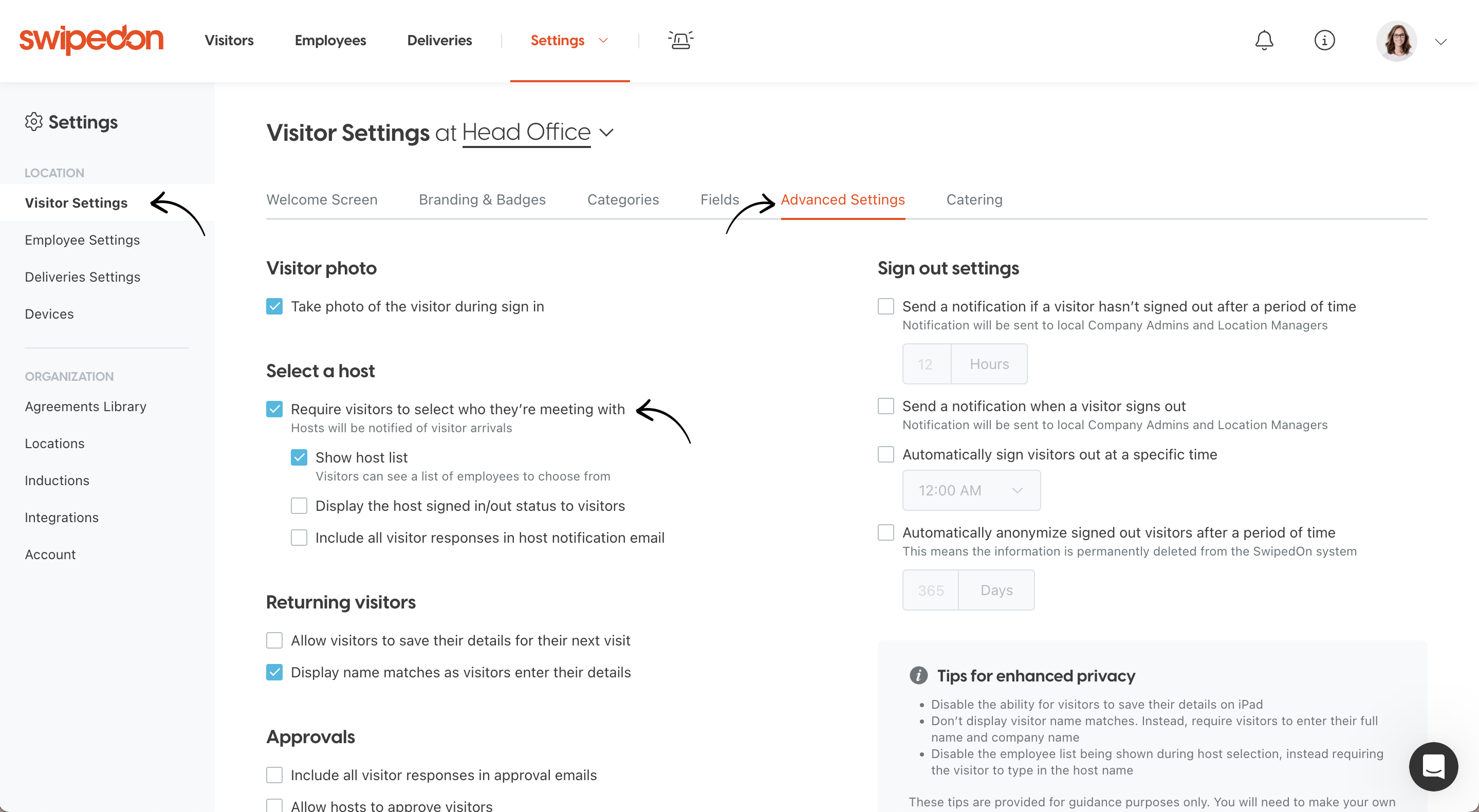
Task: Expand the Head Office location dropdown
Action: 606,133
